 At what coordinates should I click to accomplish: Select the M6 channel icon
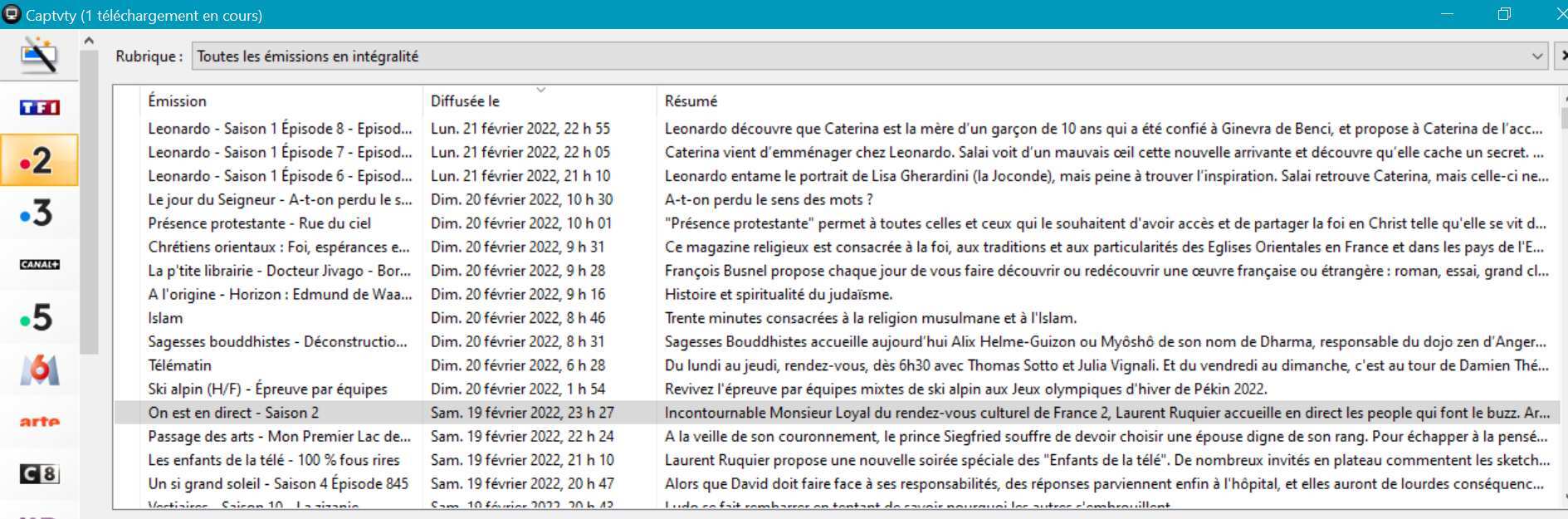tap(39, 370)
